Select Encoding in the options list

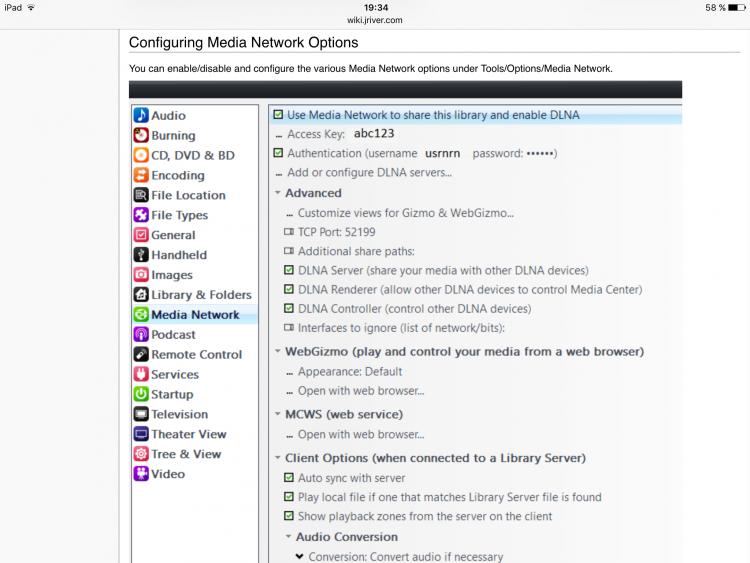point(178,175)
